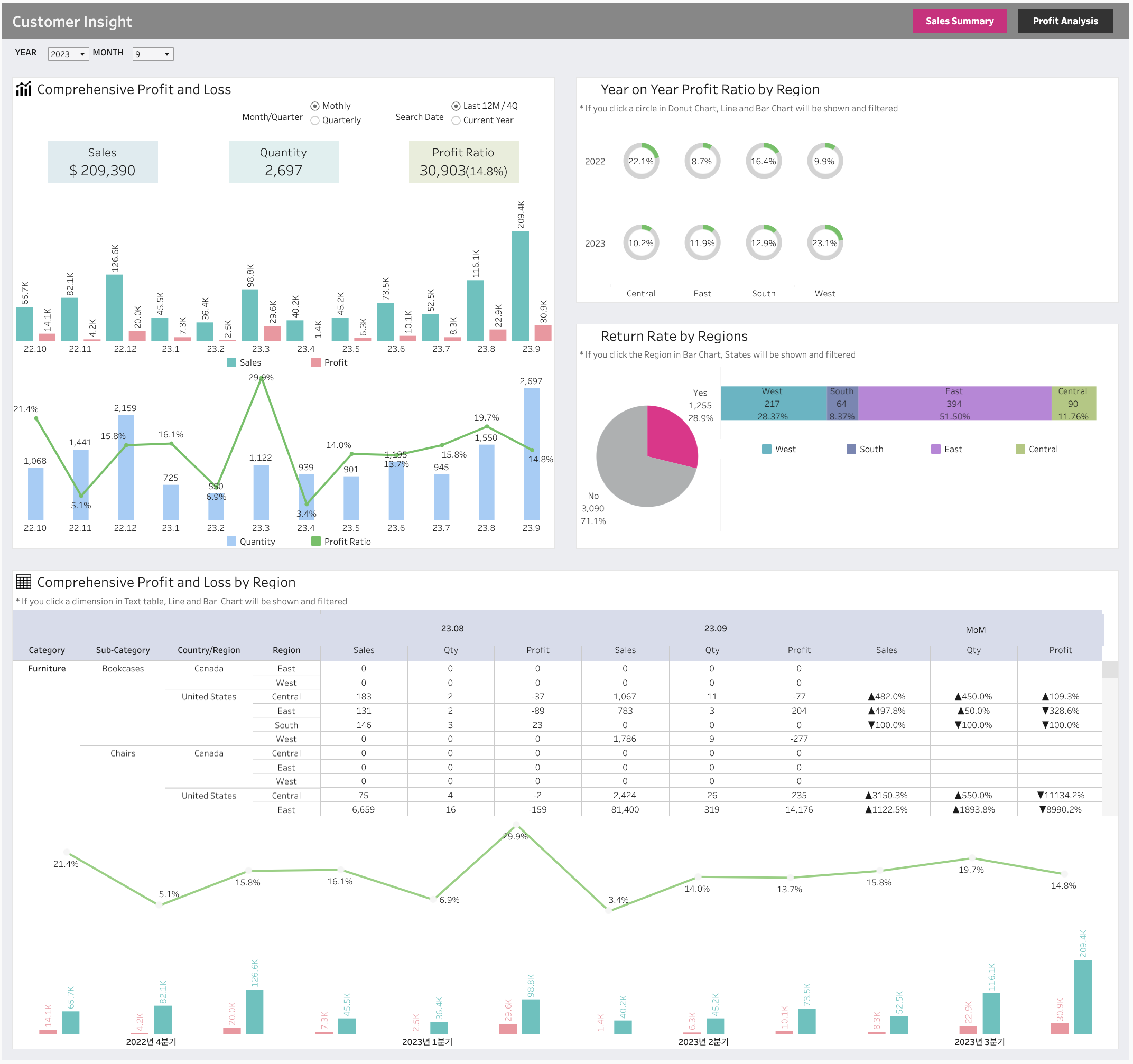This screenshot has height=1064, width=1133.
Task: Click the 2022 Central donut chart showing 22.1%
Action: (640, 161)
